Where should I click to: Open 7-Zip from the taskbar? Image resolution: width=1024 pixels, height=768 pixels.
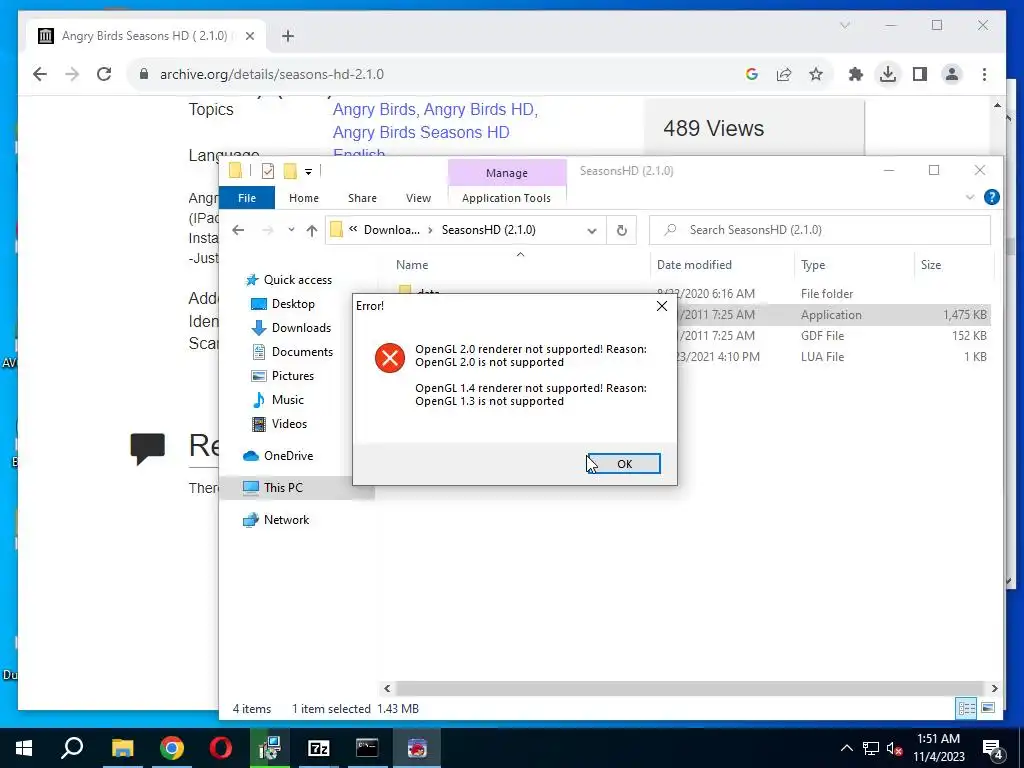click(x=318, y=748)
